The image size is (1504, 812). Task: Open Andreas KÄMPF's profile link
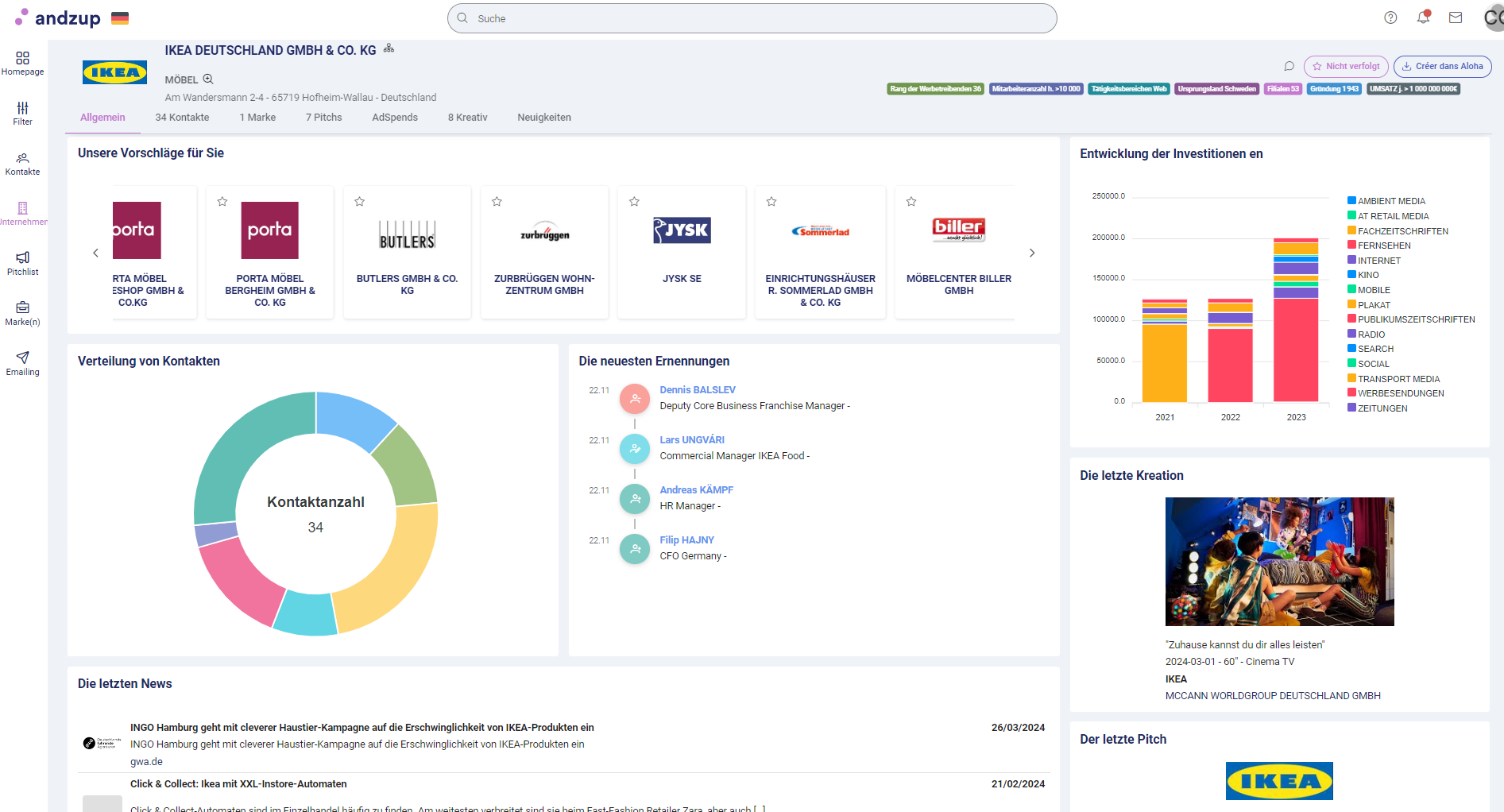(x=696, y=490)
